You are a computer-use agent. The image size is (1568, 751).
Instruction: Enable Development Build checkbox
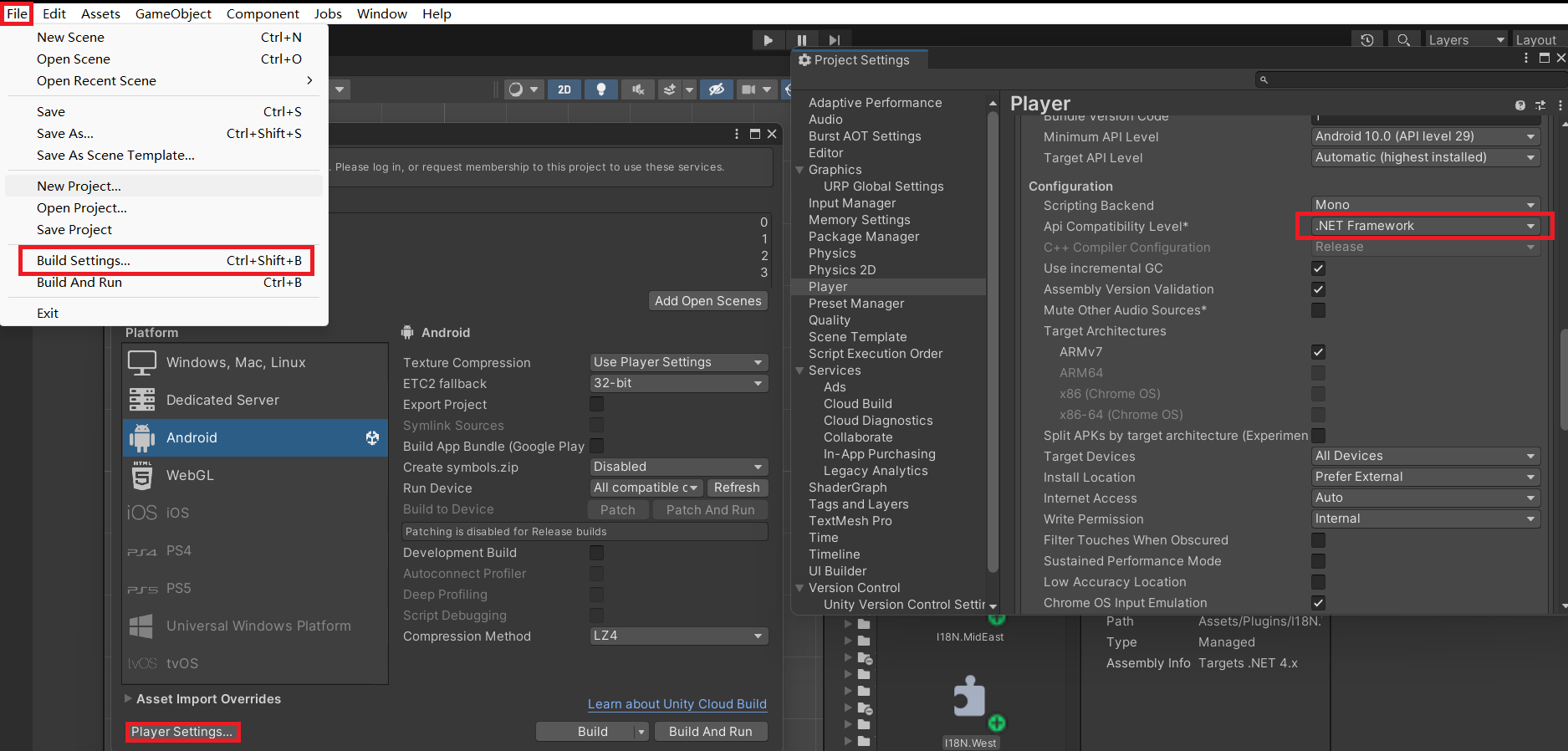coord(597,553)
